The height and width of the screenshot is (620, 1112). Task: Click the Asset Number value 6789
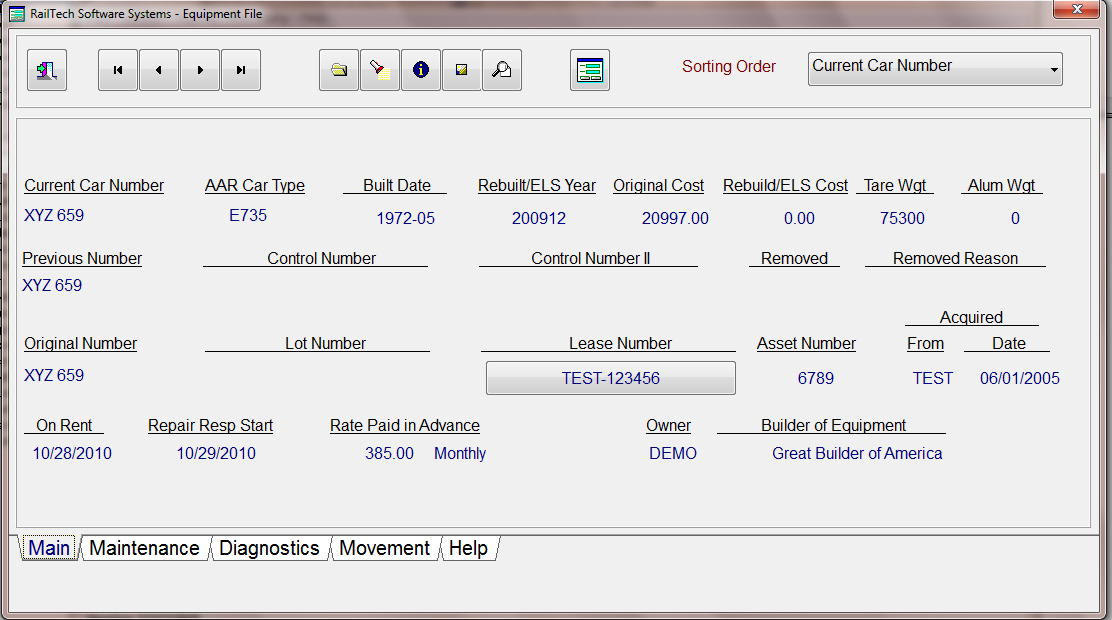point(816,379)
